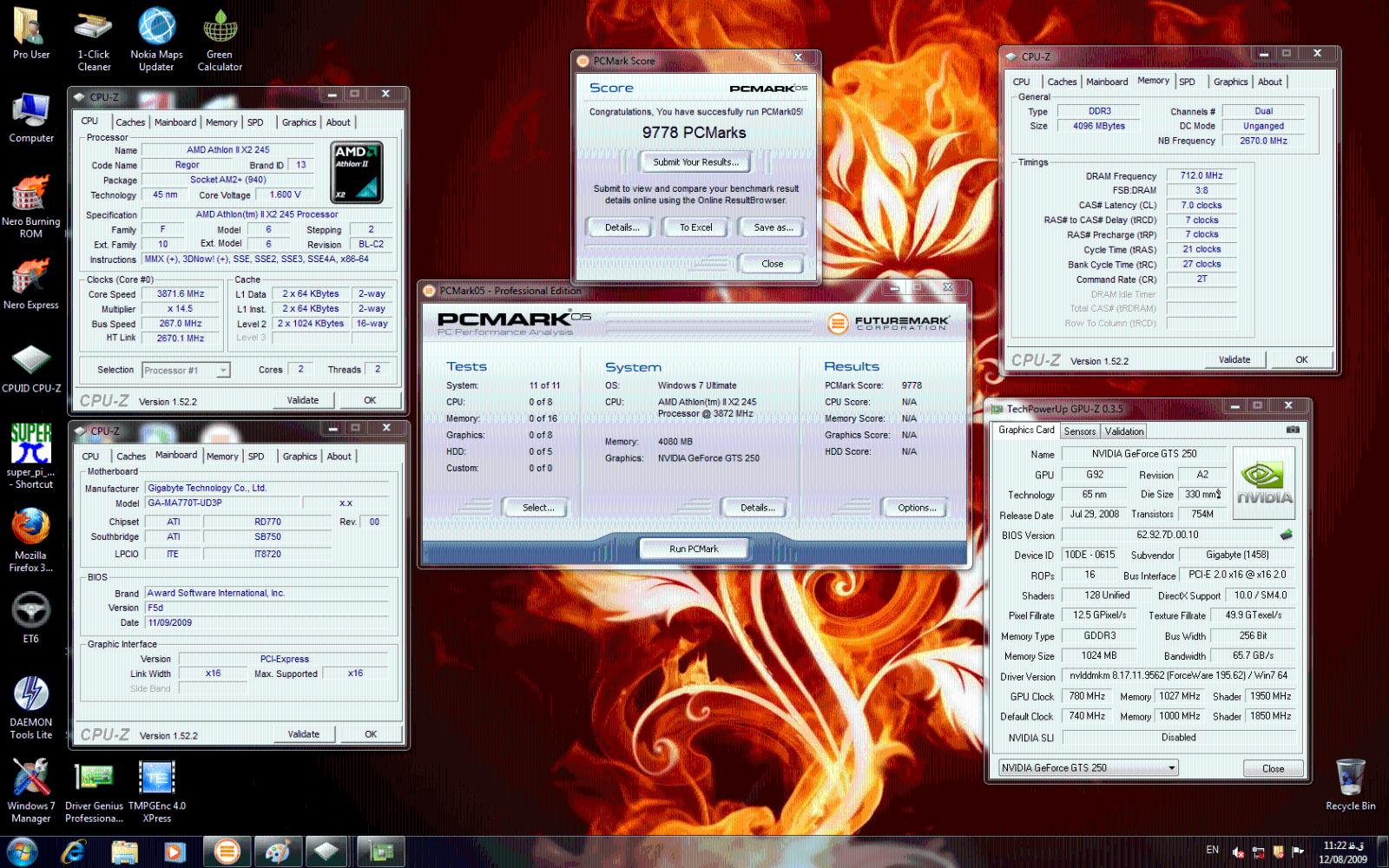1389x868 pixels.
Task: Open the Pro User desktop folder
Action: (x=31, y=33)
